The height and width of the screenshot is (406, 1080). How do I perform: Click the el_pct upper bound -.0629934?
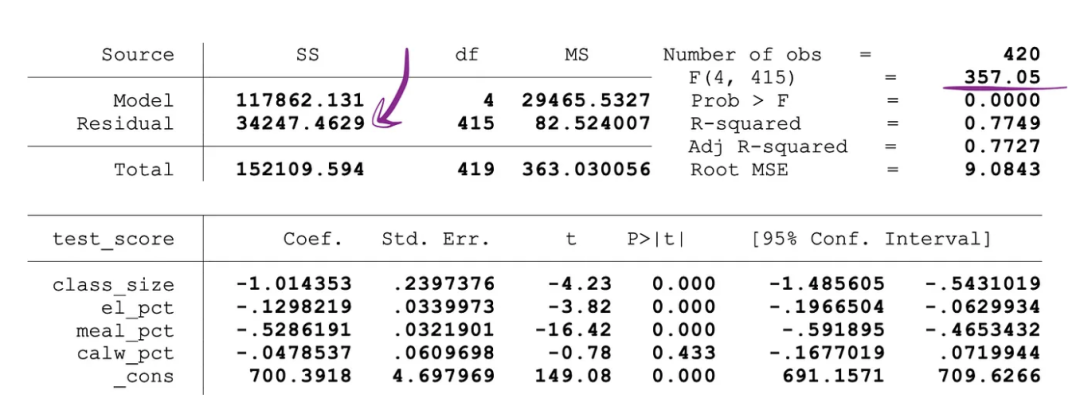[982, 307]
